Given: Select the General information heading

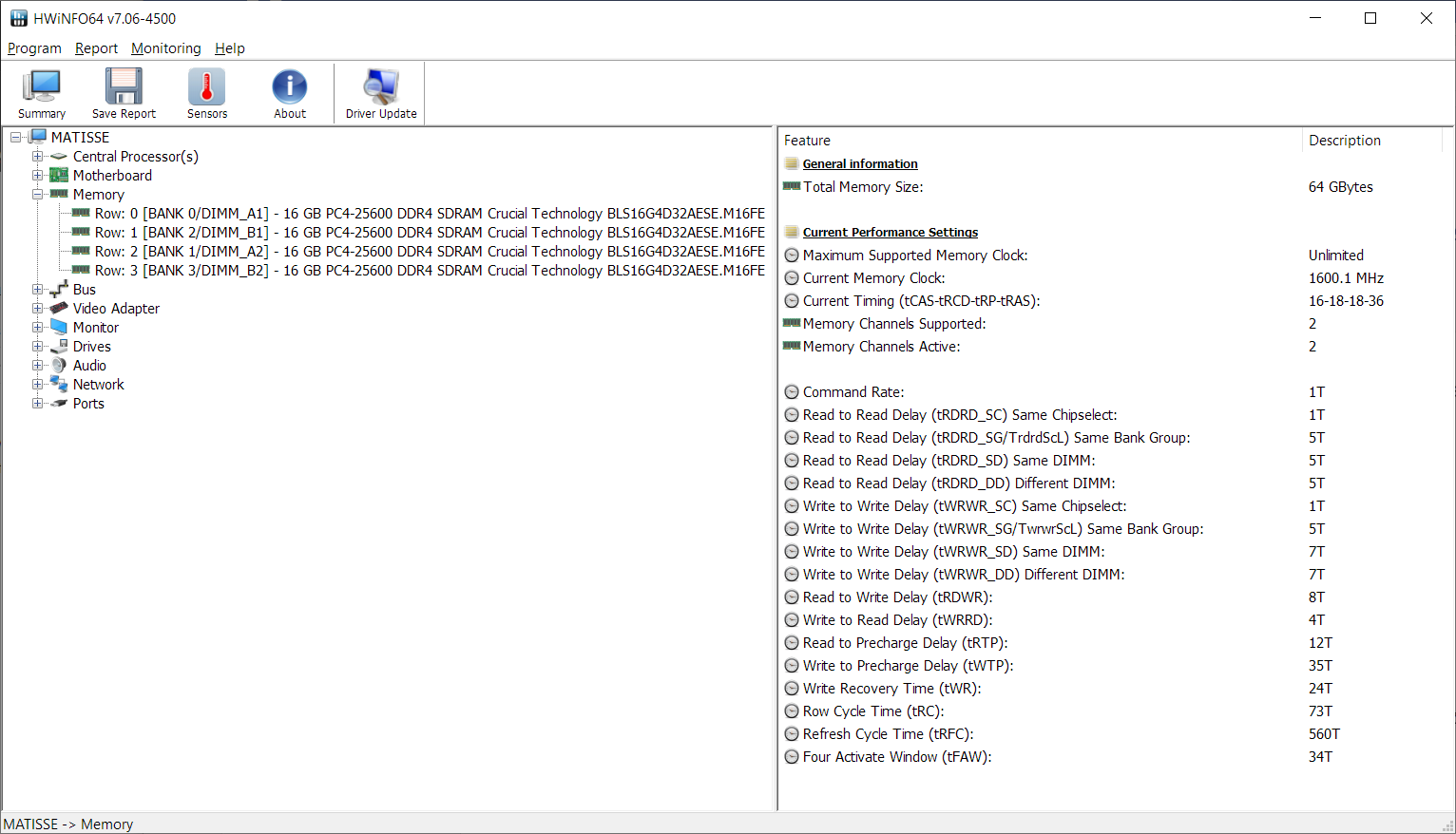Looking at the screenshot, I should point(860,163).
